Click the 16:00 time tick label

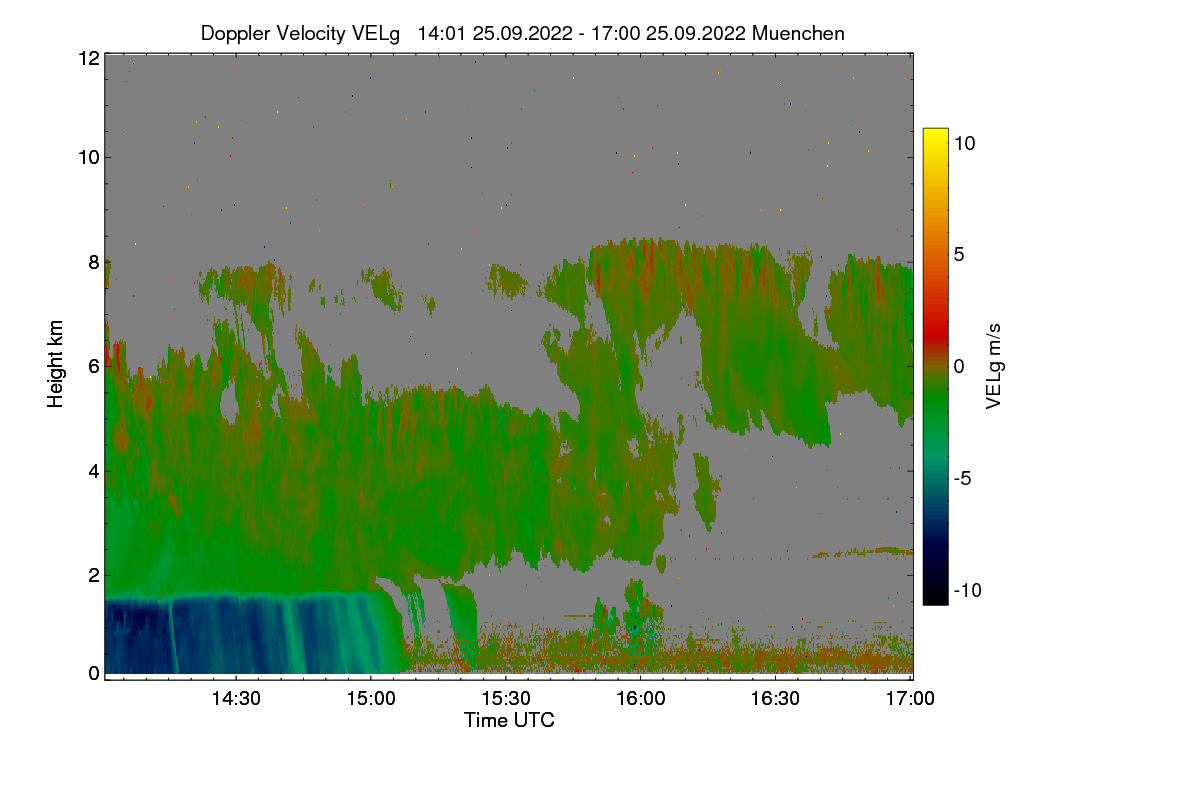pyautogui.click(x=640, y=698)
